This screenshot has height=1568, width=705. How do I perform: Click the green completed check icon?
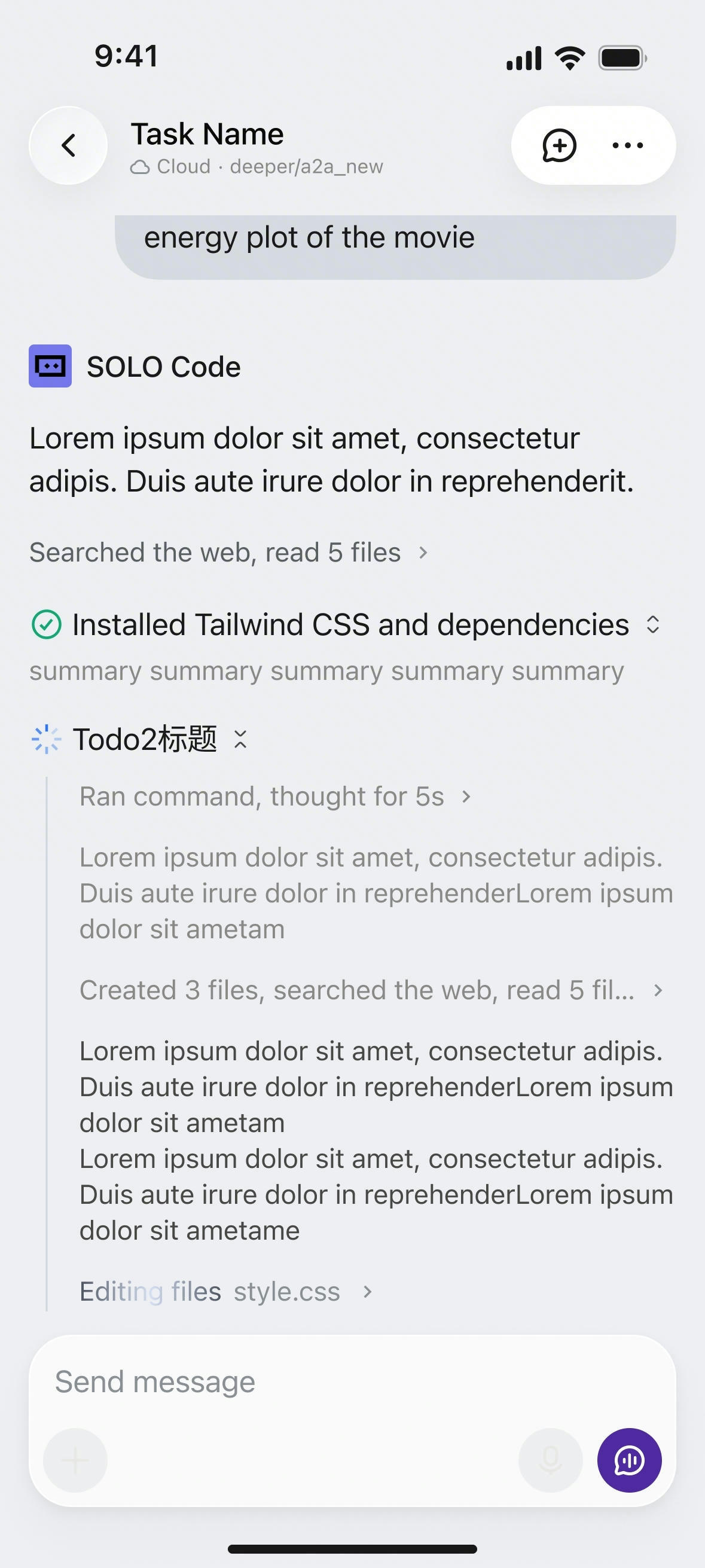[x=46, y=625]
